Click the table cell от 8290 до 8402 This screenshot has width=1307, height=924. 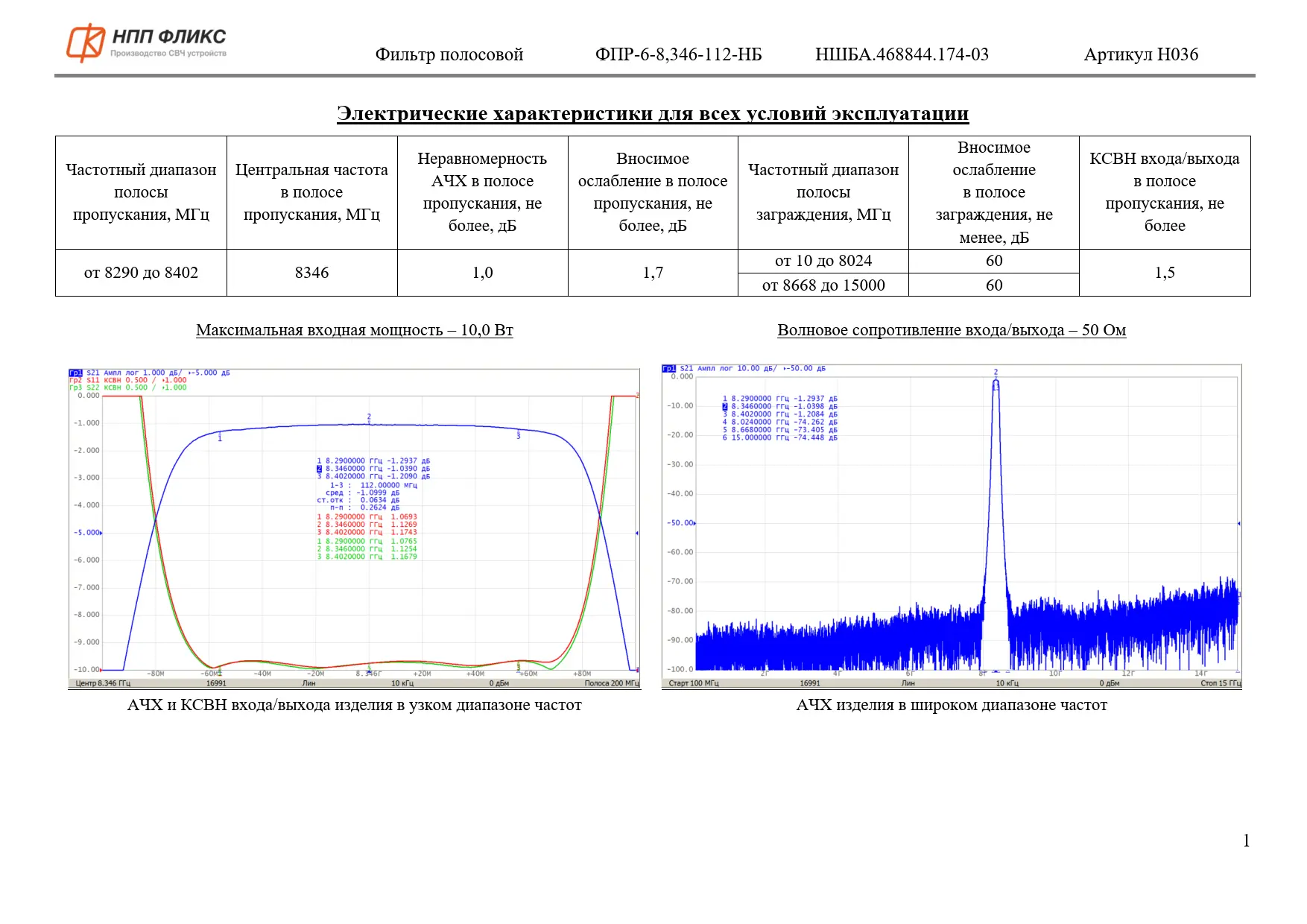click(141, 273)
